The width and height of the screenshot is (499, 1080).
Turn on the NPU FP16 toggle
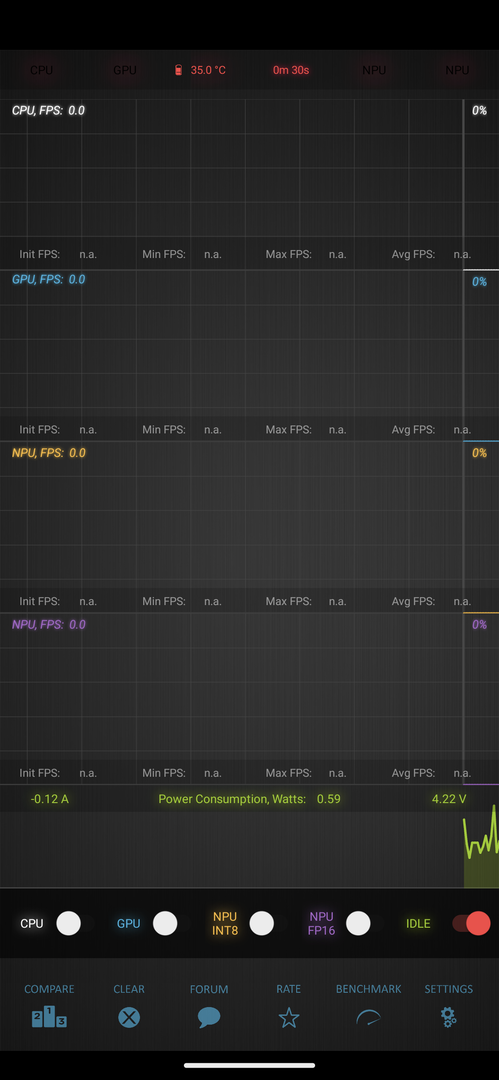(x=358, y=923)
